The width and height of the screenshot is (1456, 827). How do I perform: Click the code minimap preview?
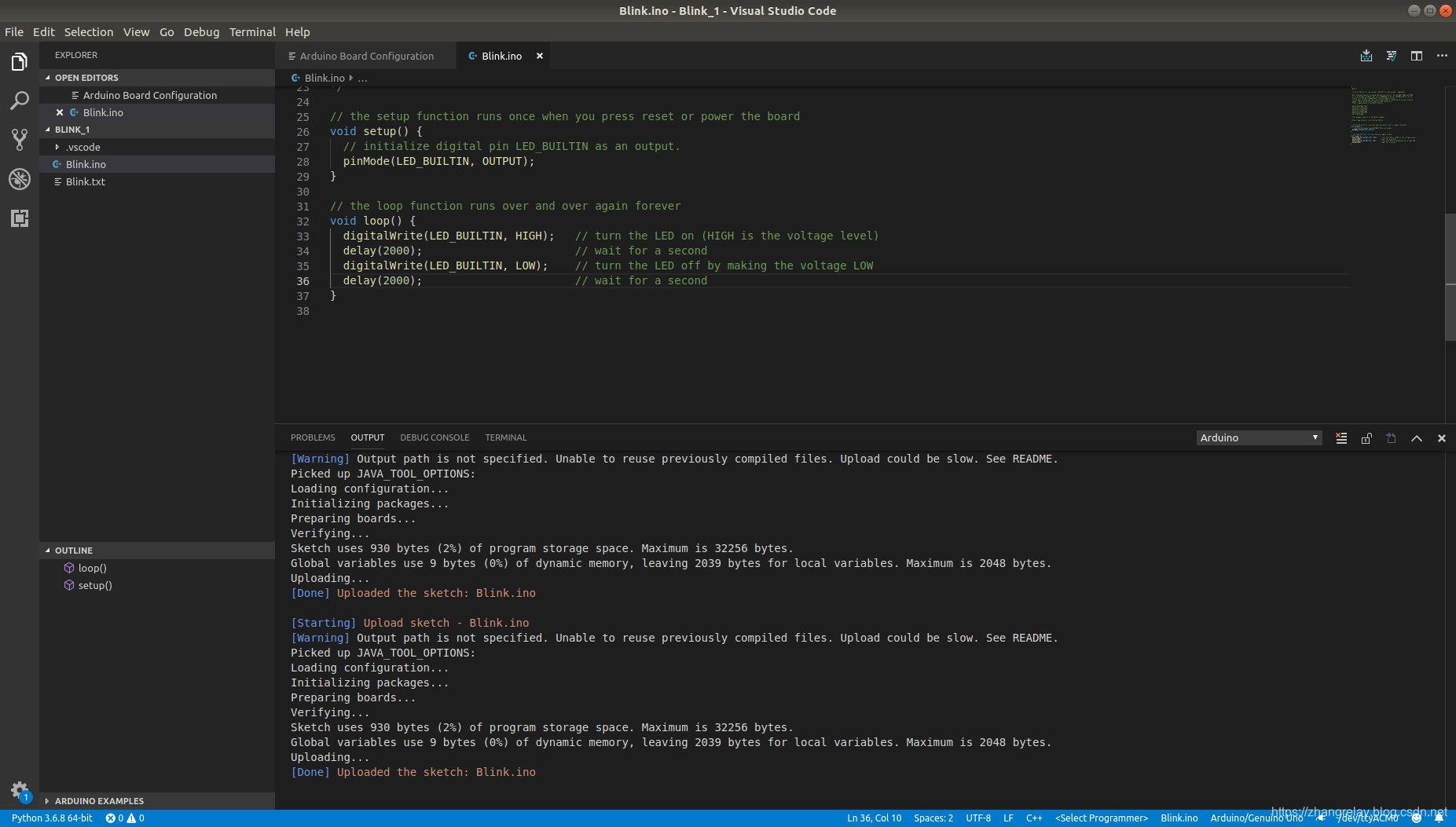click(x=1383, y=116)
